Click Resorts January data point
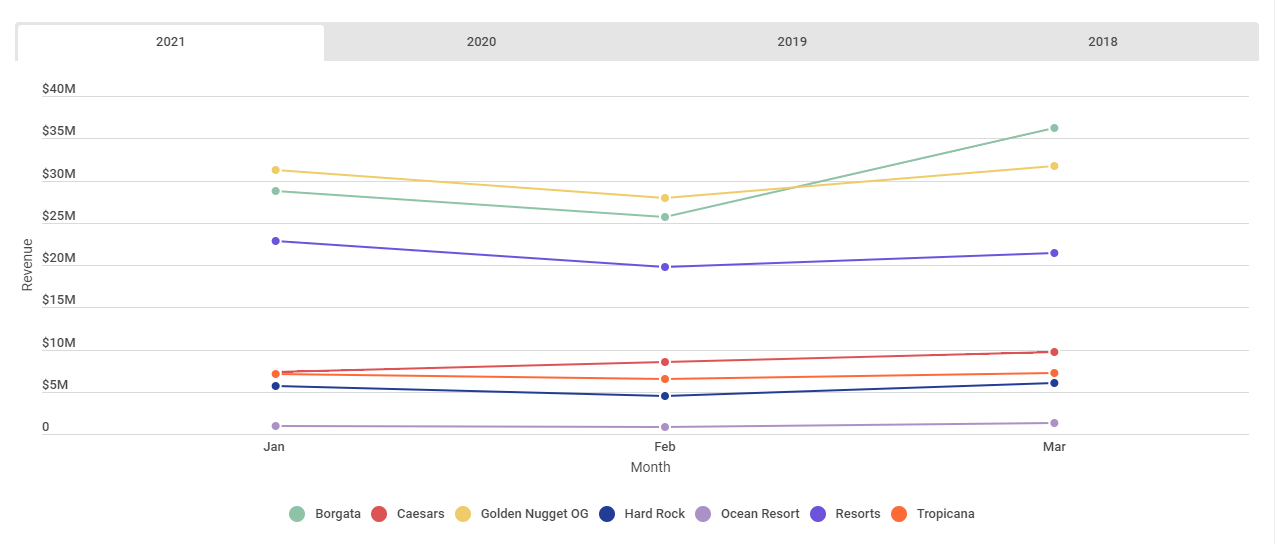Screen dimensions: 1275x544 tap(275, 241)
